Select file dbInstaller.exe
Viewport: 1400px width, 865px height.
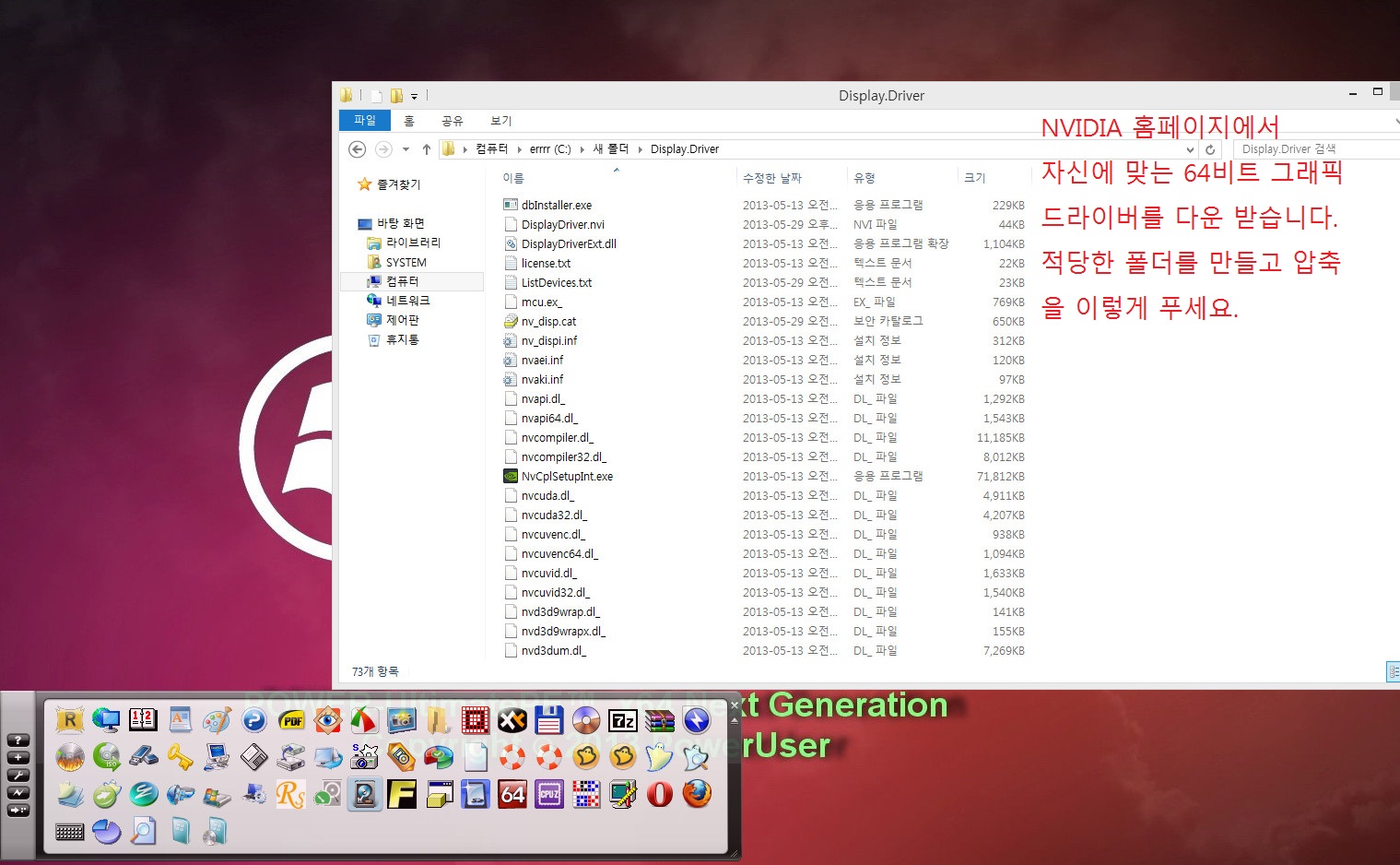click(556, 205)
